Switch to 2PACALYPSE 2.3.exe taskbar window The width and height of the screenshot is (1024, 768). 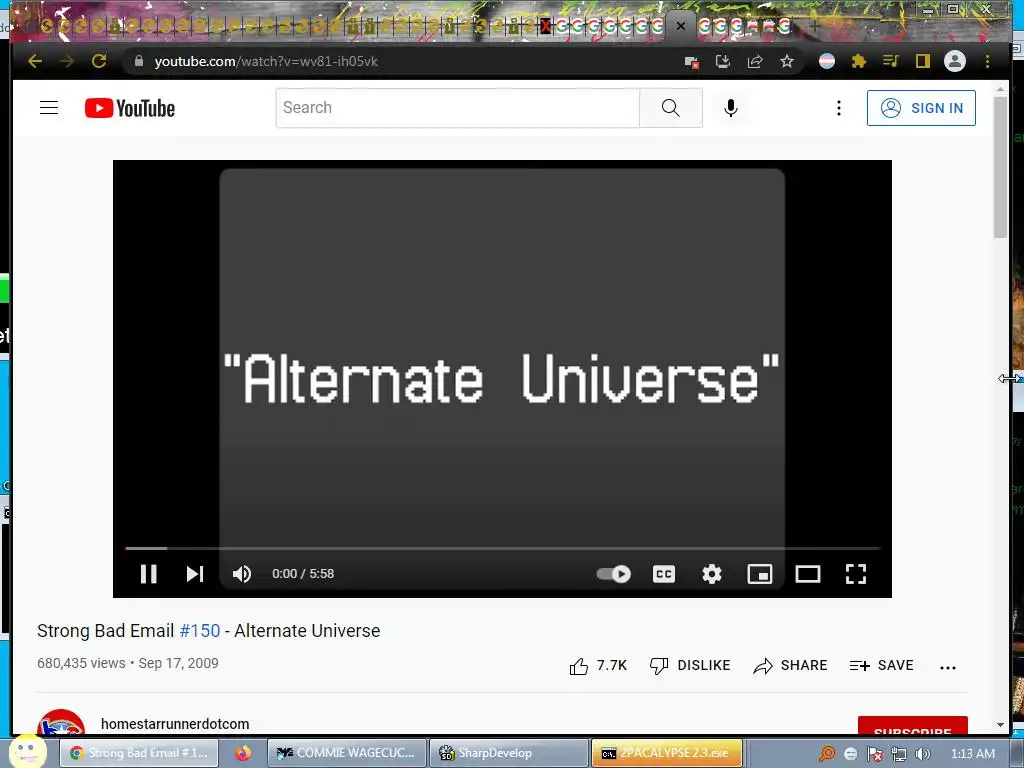[667, 753]
